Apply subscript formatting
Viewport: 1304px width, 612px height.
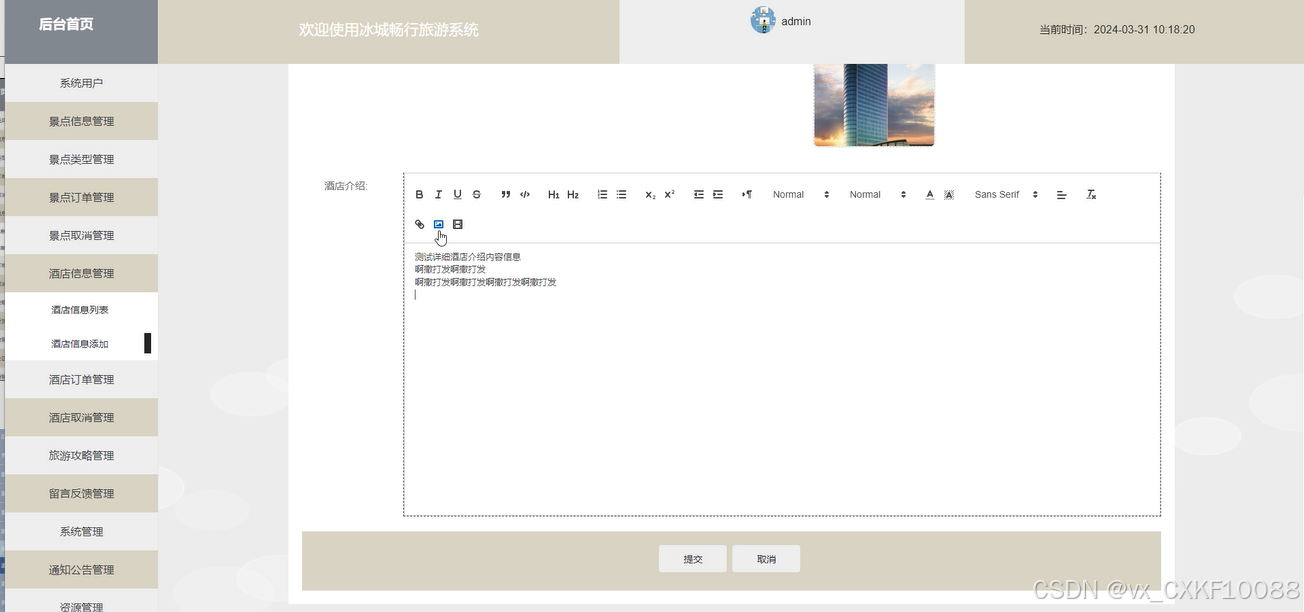click(650, 195)
